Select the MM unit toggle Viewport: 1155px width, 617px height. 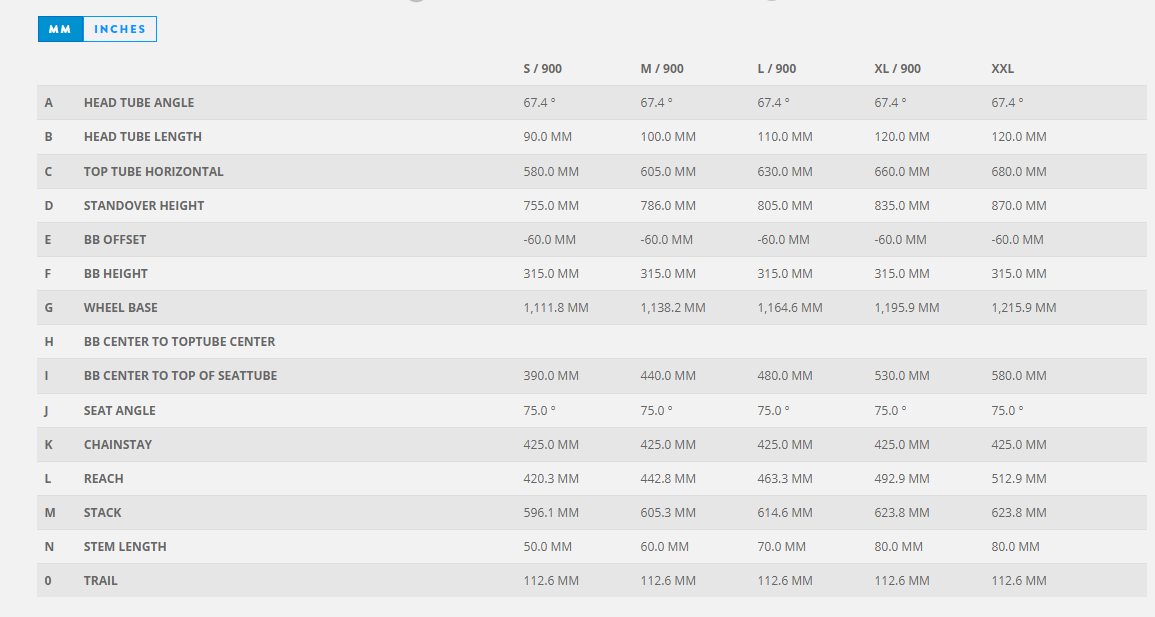click(x=60, y=29)
